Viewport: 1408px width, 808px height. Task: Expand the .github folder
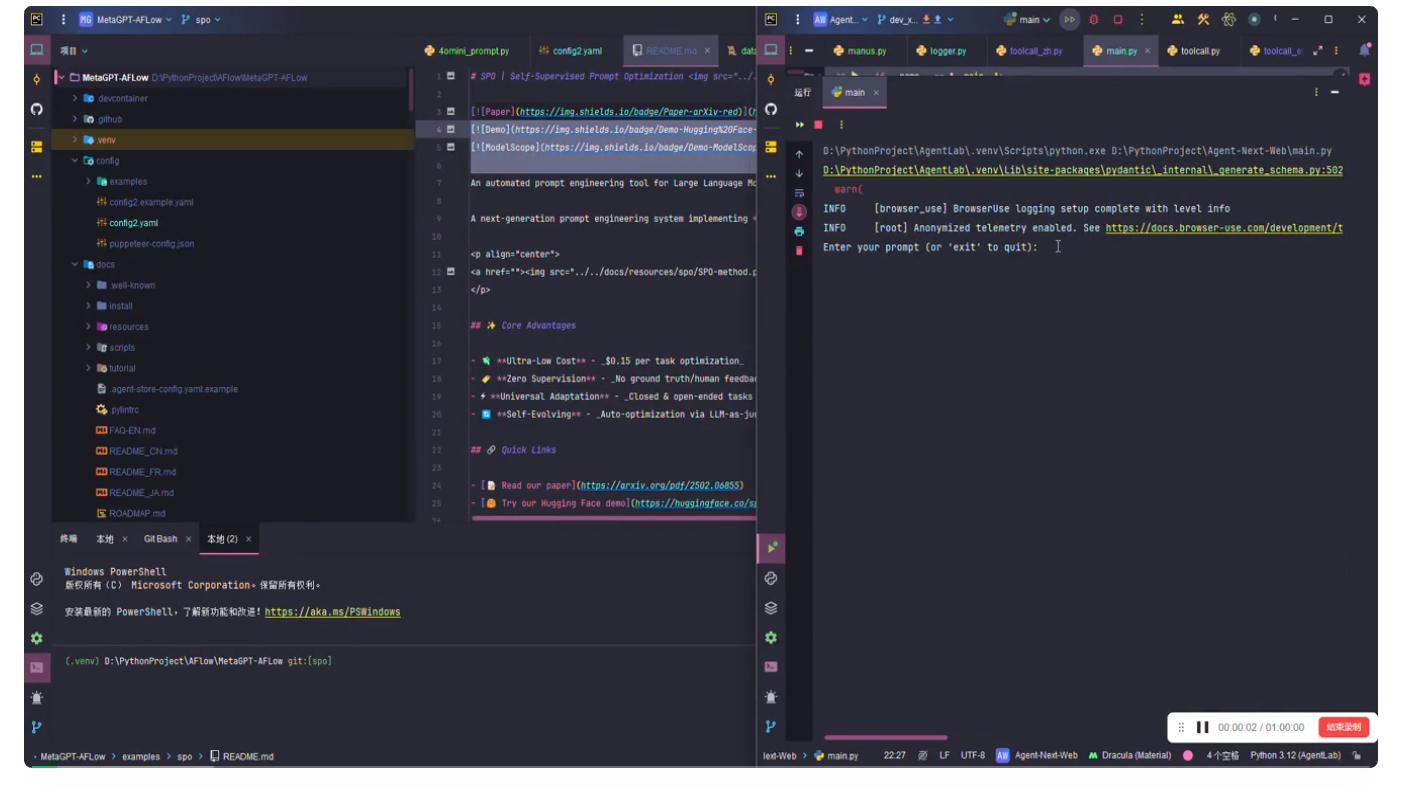click(75, 119)
